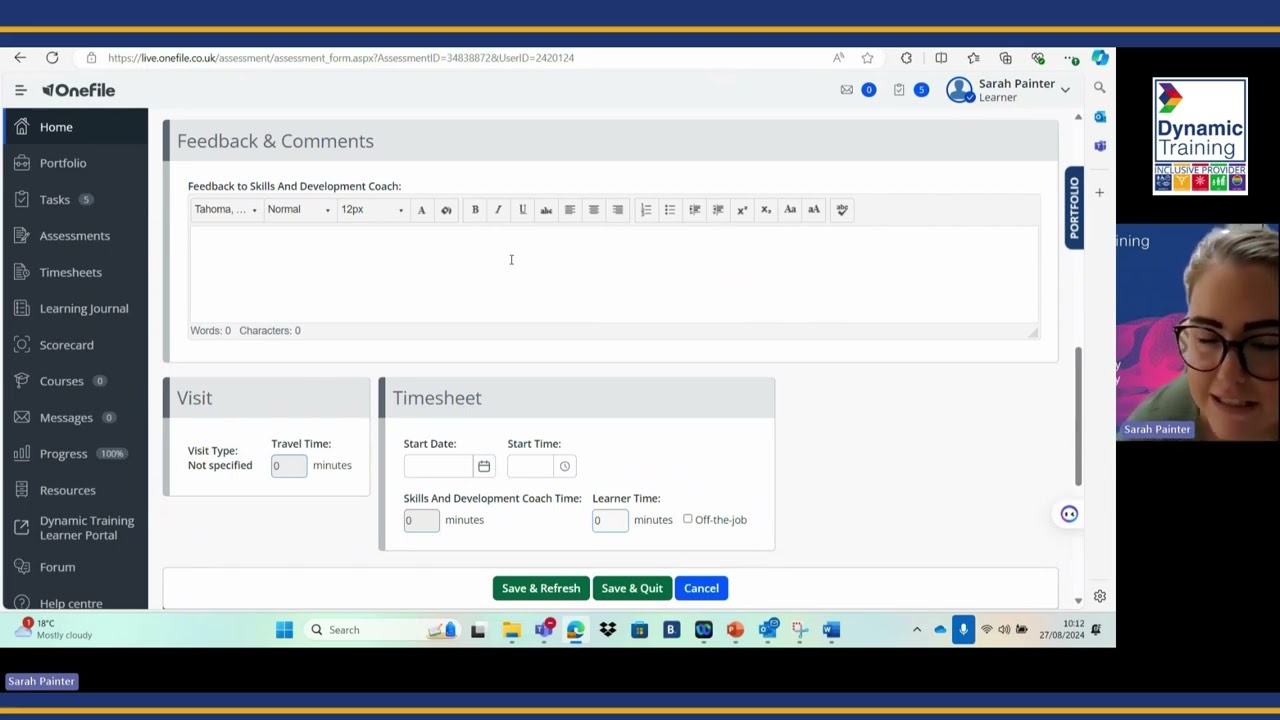This screenshot has height=720, width=1280.
Task: Open Progress in the sidebar
Action: [x=75, y=454]
